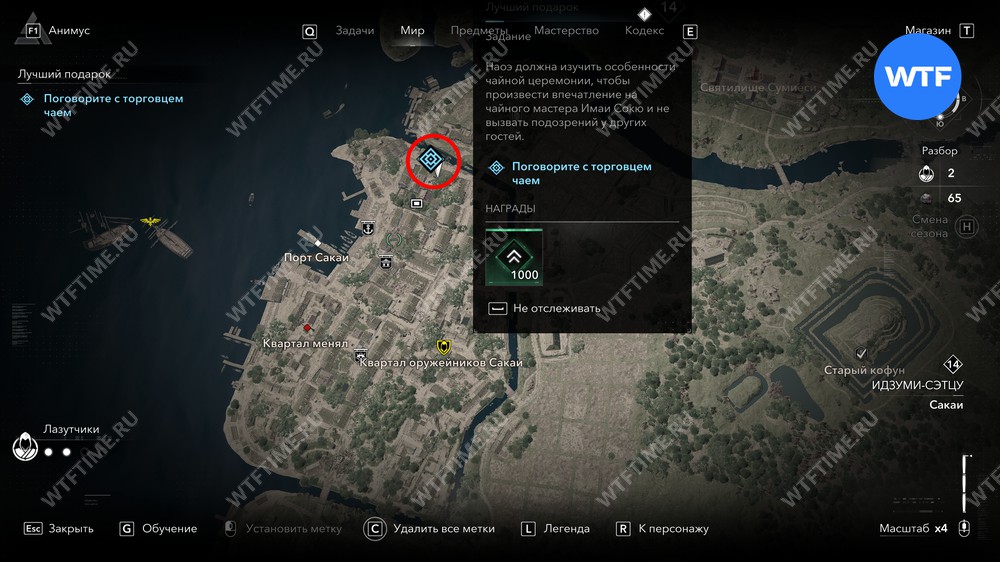Select the yellow shield marker in the armorers' quarter
This screenshot has height=562, width=1000.
(x=444, y=346)
